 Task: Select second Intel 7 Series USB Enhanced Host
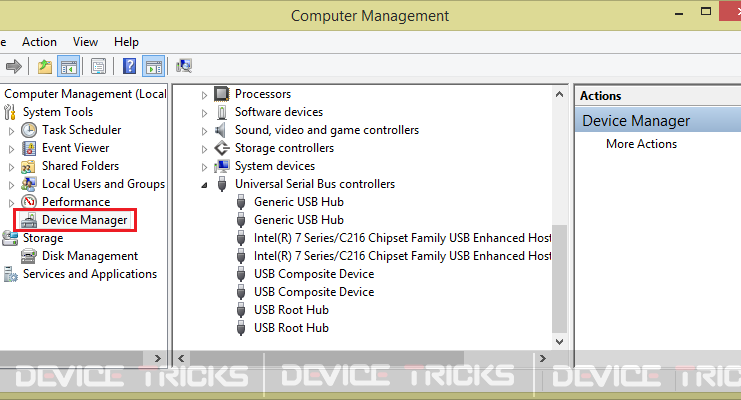click(402, 256)
